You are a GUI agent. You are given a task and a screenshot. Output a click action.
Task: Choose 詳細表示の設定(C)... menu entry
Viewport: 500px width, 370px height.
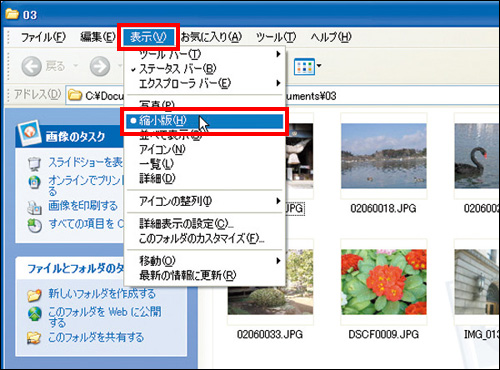point(205,224)
